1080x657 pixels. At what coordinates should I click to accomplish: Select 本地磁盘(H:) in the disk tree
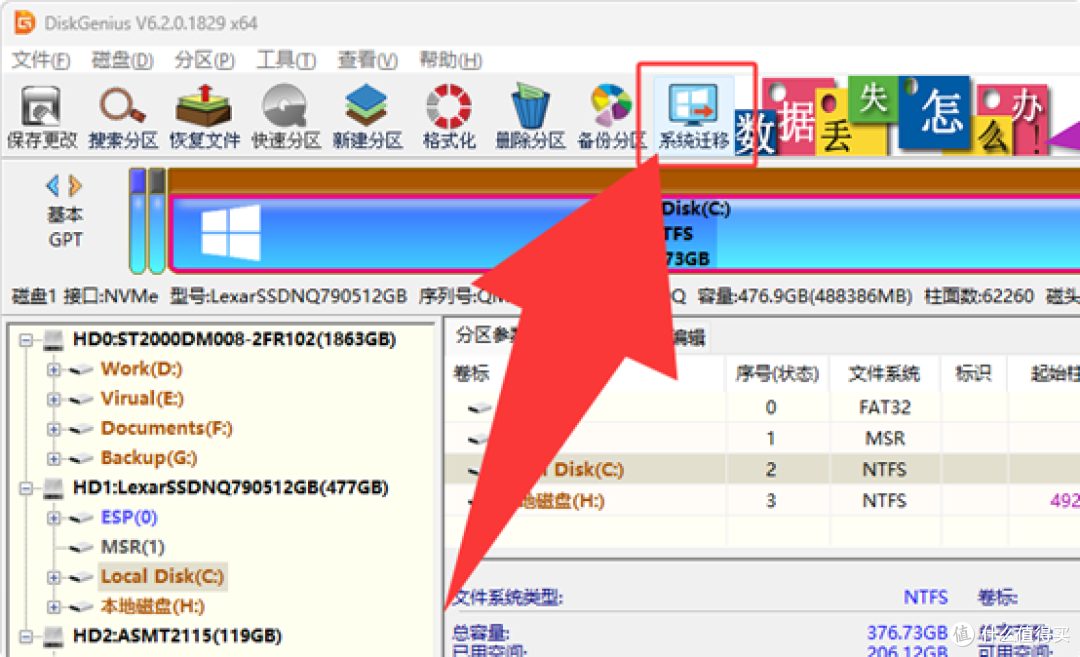[152, 606]
